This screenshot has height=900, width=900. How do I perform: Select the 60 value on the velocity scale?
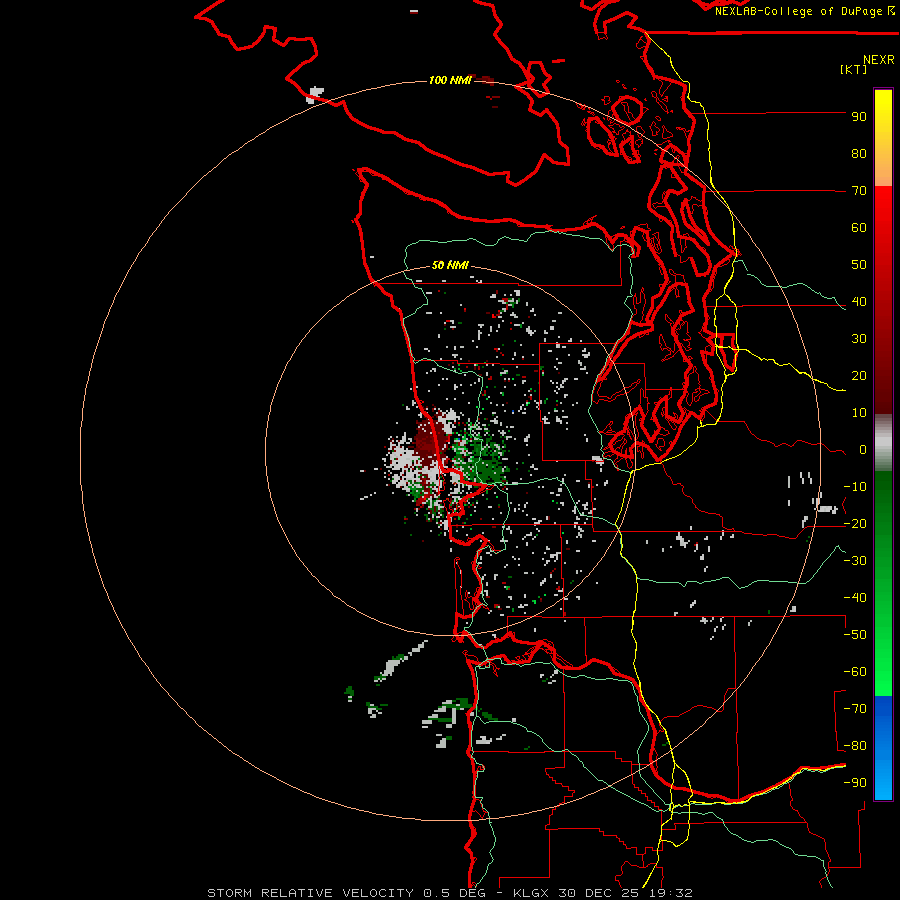click(x=859, y=227)
